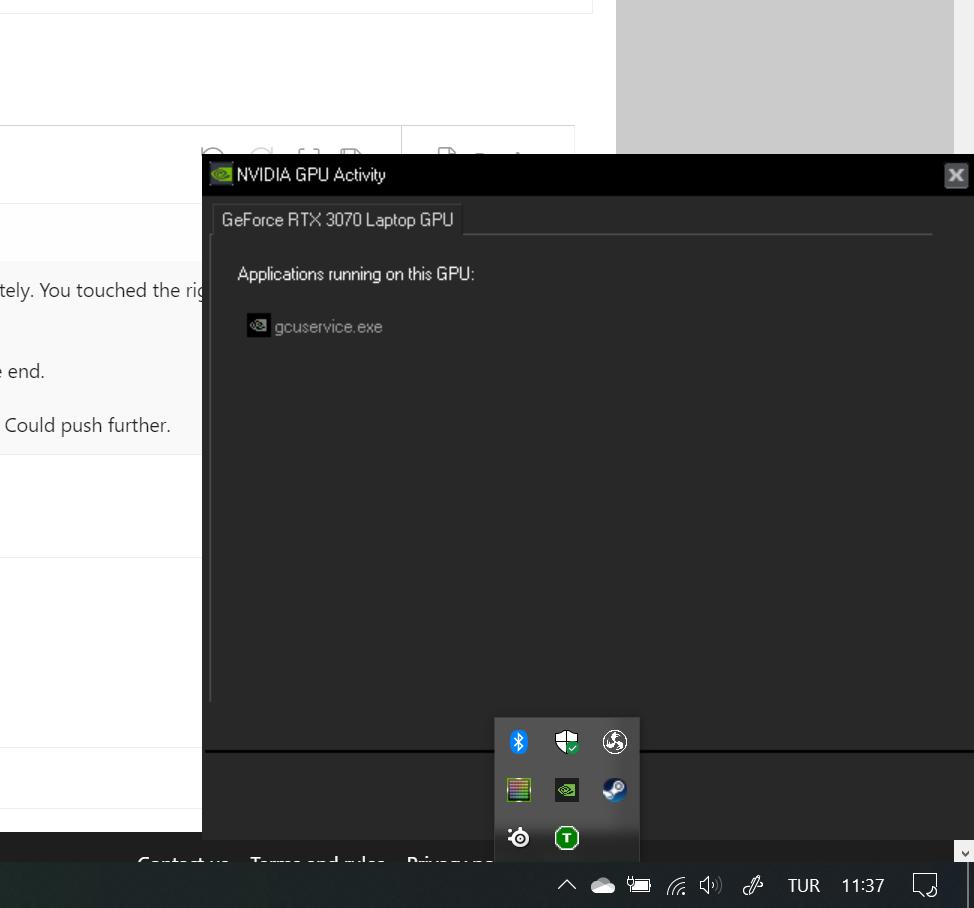The height and width of the screenshot is (908, 974).
Task: Click the battery power icon on the taskbar
Action: (639, 885)
